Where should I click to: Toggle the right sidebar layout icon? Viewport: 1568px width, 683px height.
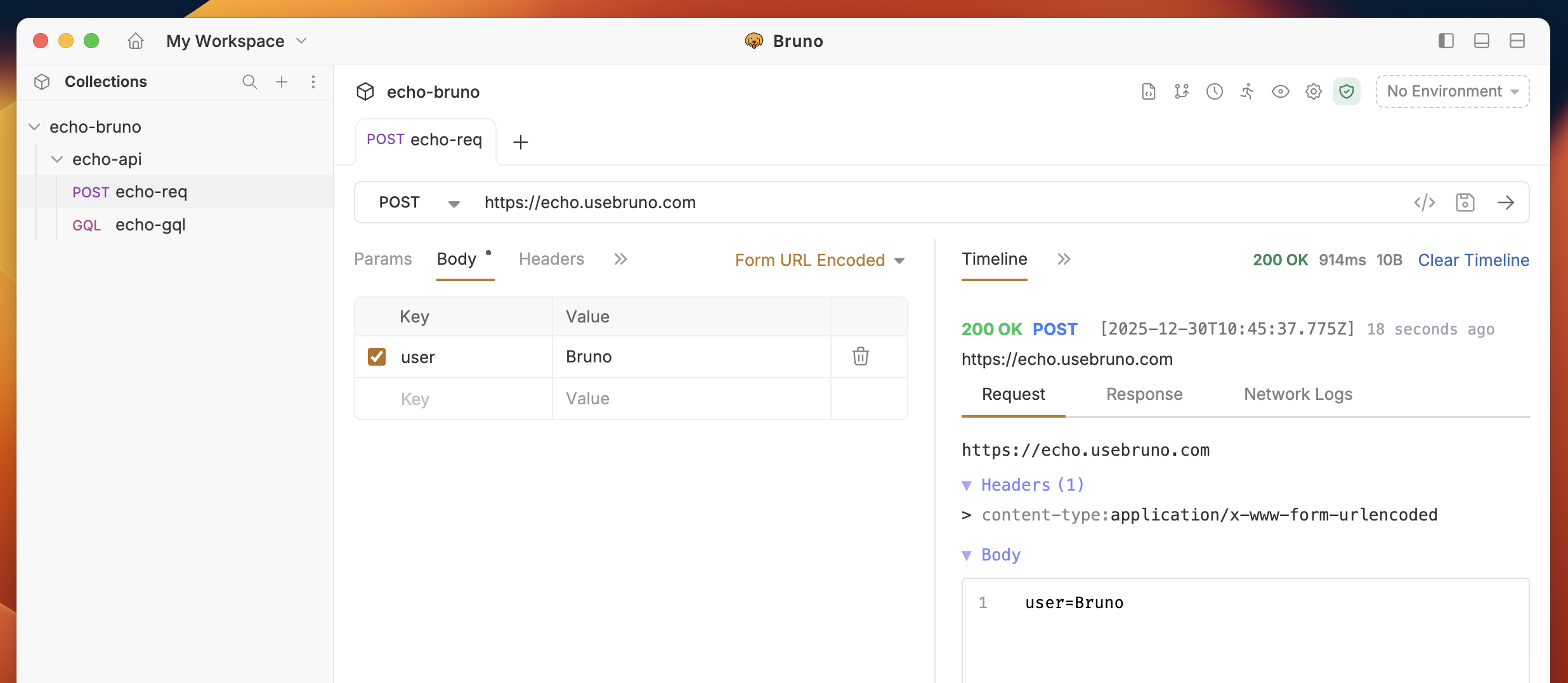pos(1517,40)
